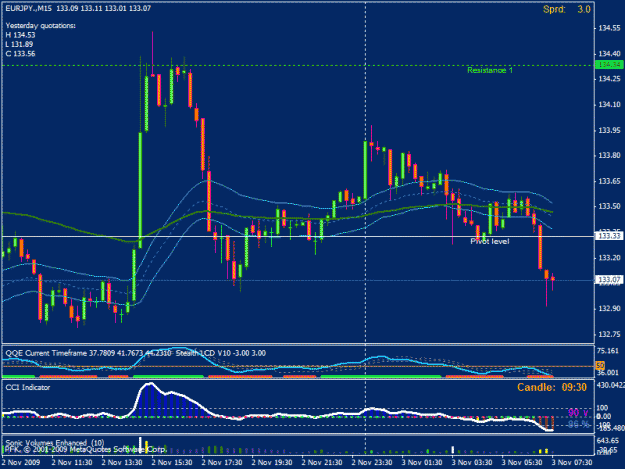The height and width of the screenshot is (469, 625).
Task: Click the blue "86 %" CCI readout
Action: coord(578,424)
